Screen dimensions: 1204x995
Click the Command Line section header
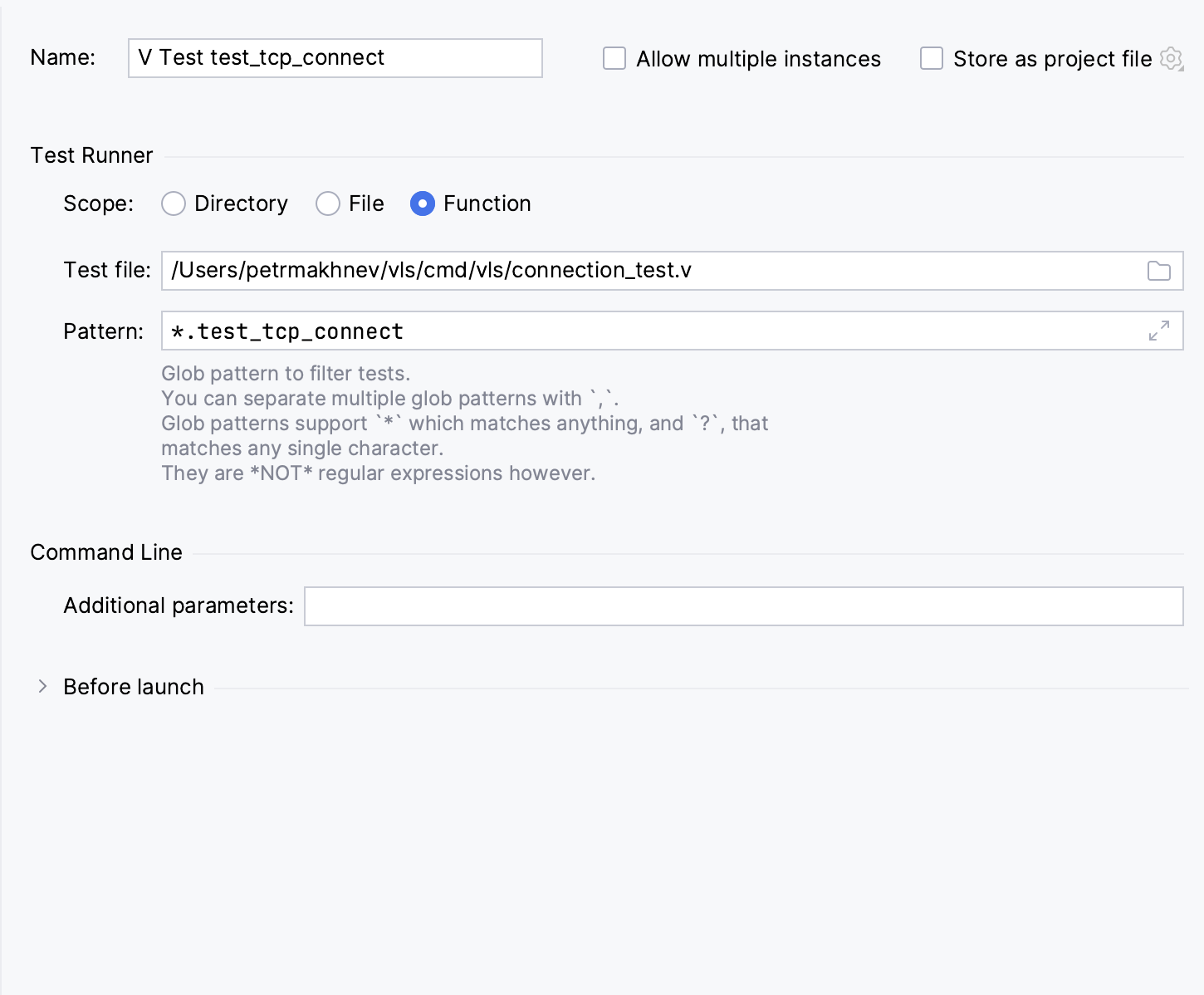click(x=105, y=551)
